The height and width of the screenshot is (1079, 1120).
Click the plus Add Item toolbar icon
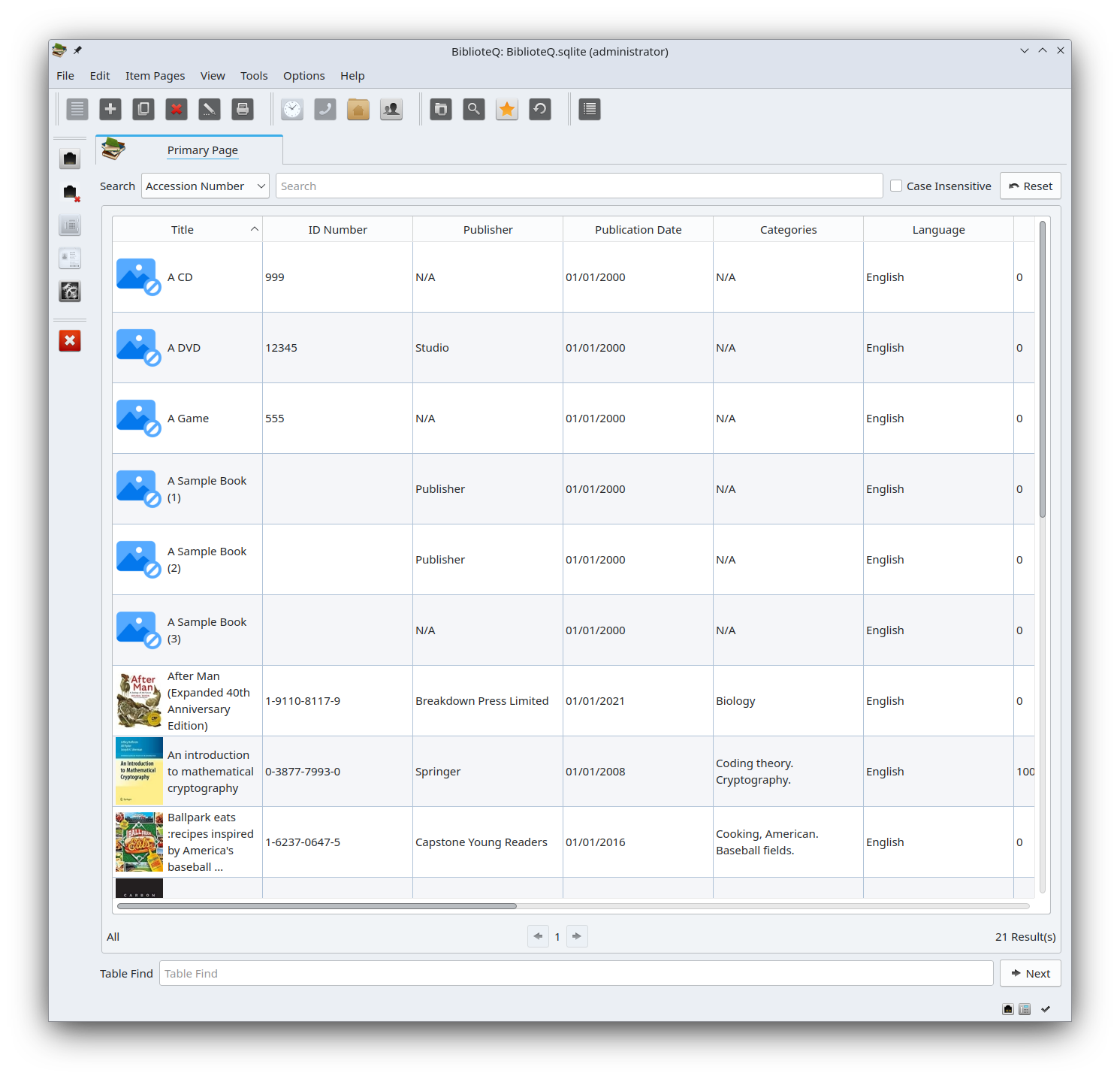coord(110,110)
